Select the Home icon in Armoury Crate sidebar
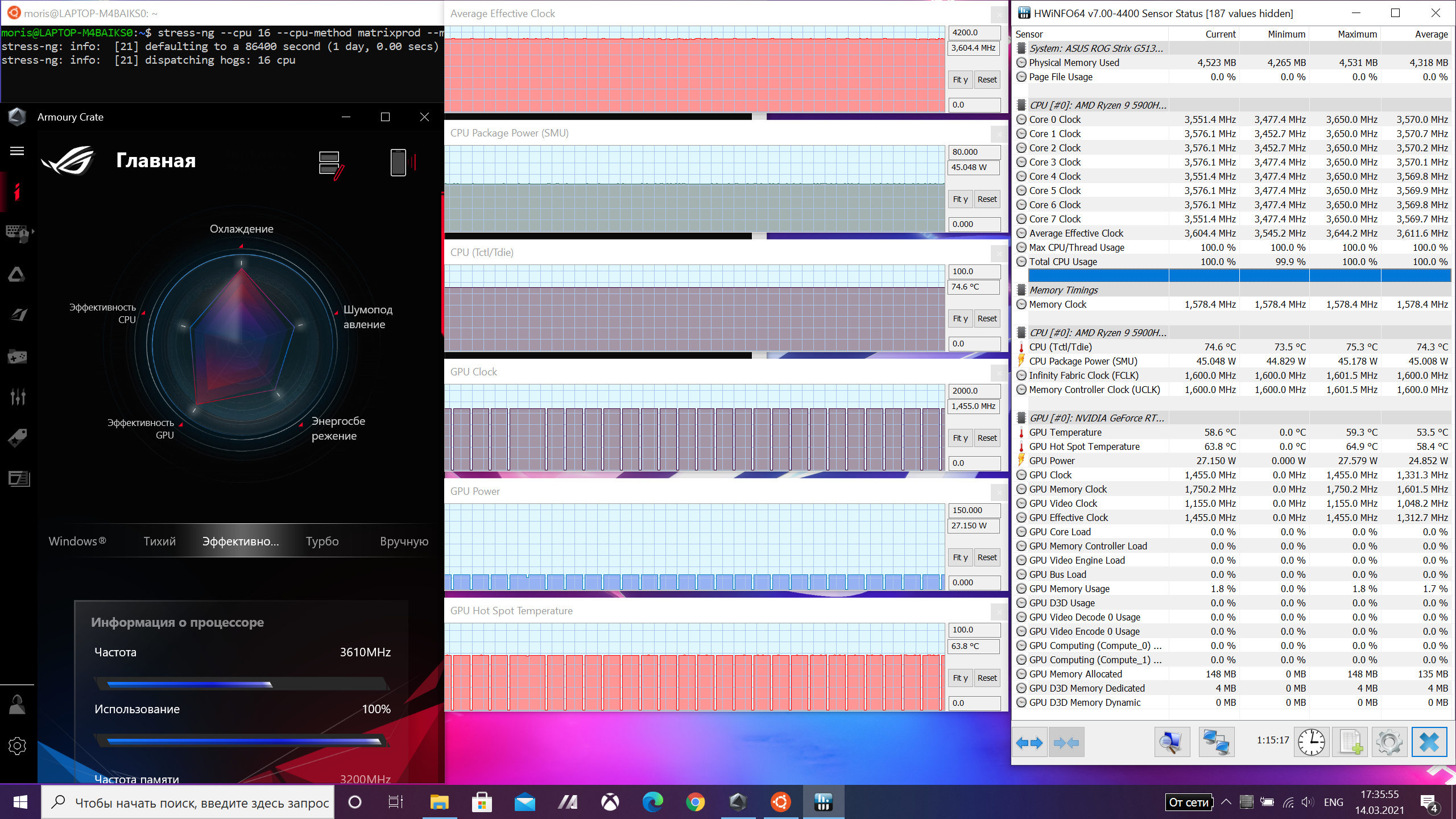Viewport: 1456px width, 819px height. [x=17, y=192]
